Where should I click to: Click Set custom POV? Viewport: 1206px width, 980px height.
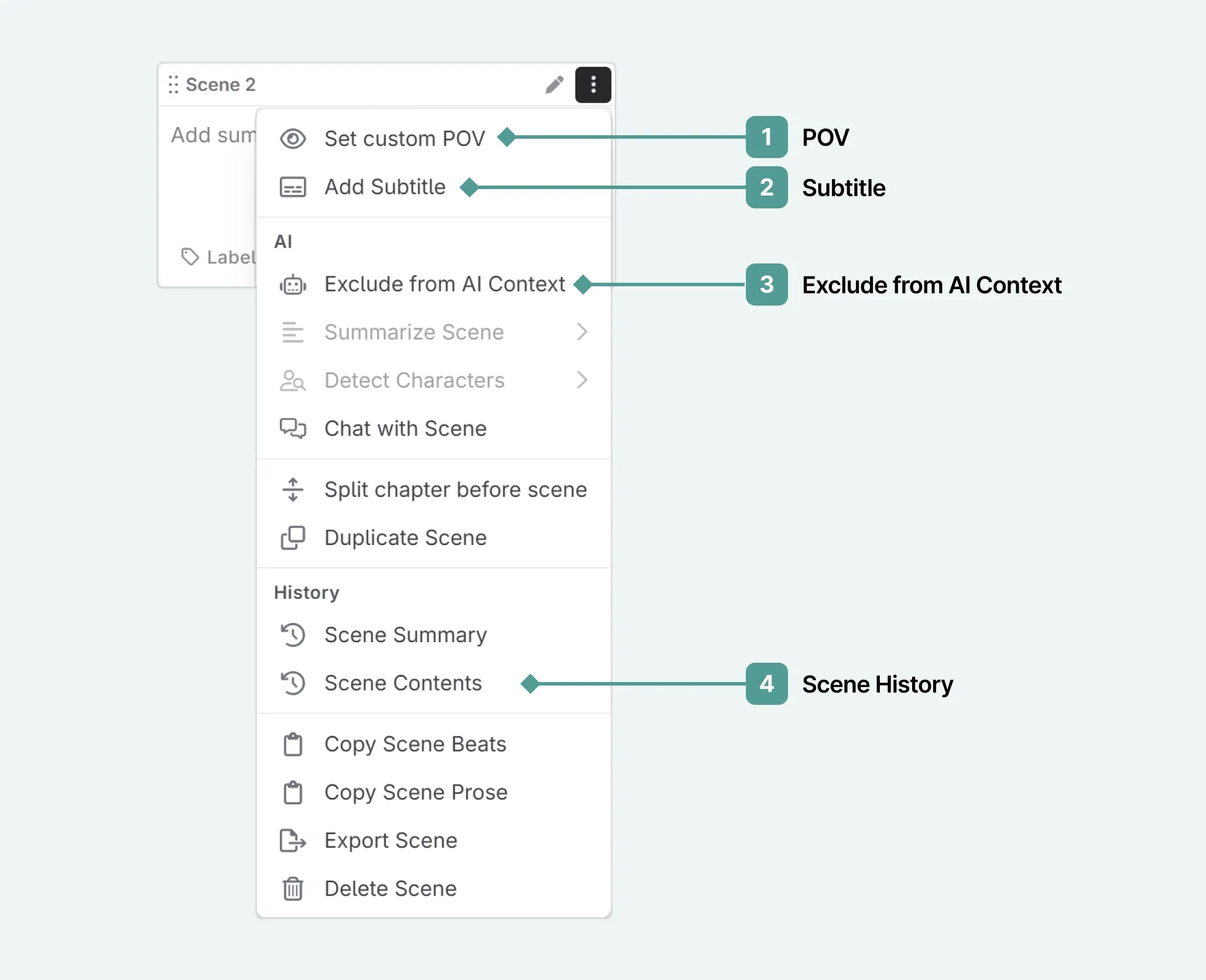405,139
